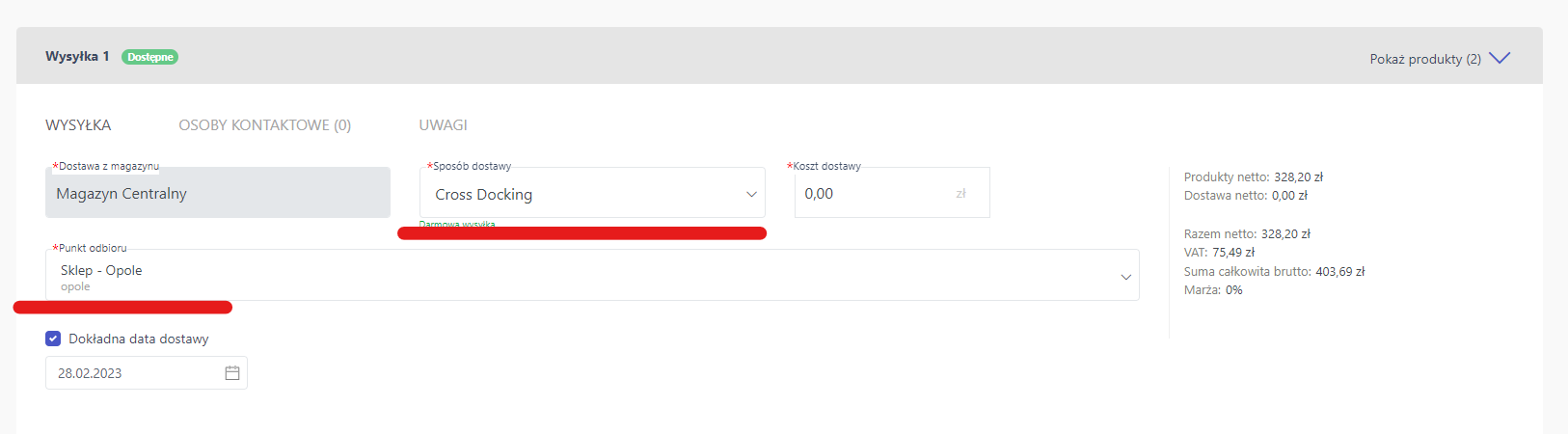Click the Darmowa wysyłka link
Viewport: 1568px width, 434px height.
tap(457, 224)
